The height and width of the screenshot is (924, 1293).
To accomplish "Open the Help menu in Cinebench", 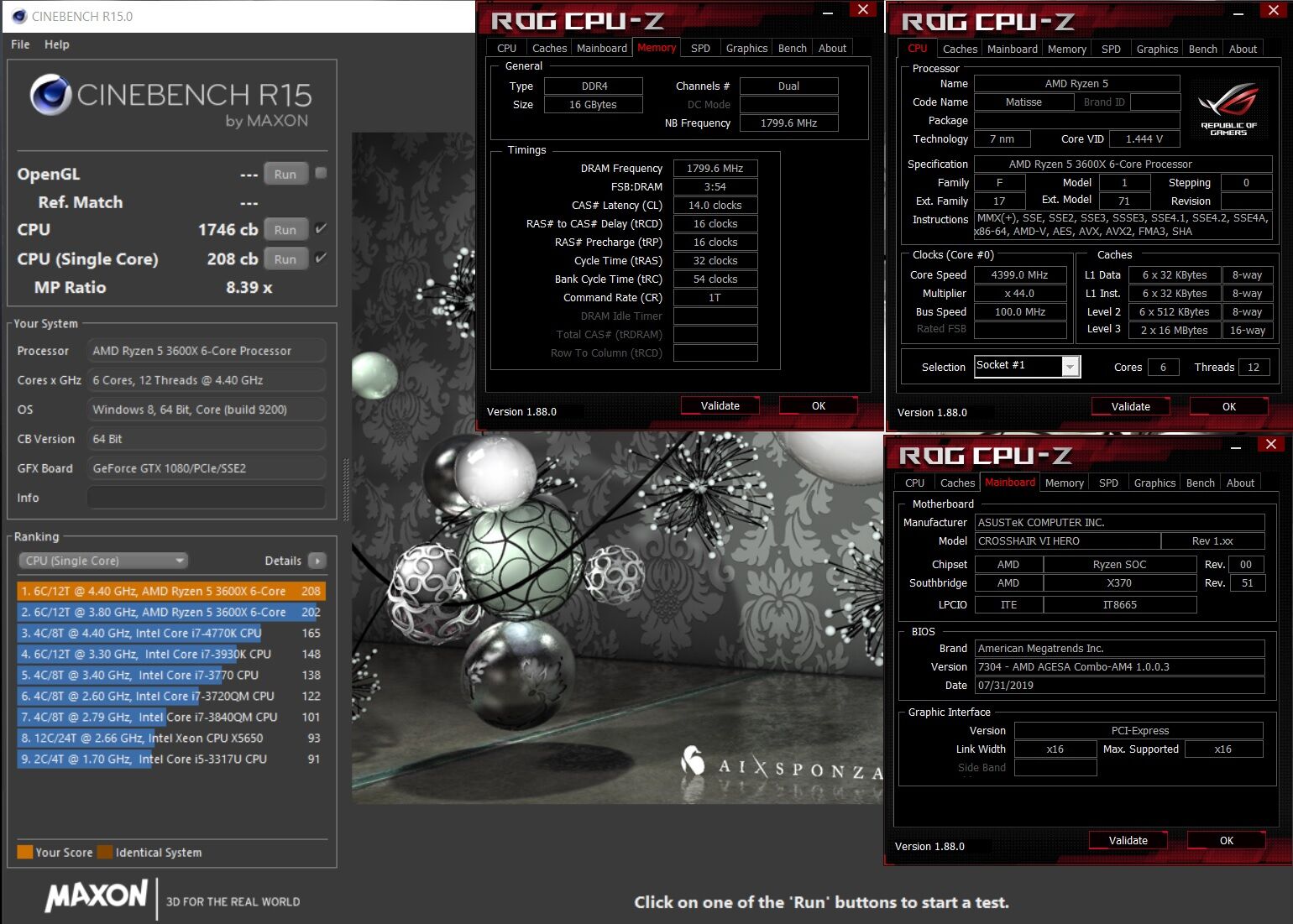I will pos(57,44).
